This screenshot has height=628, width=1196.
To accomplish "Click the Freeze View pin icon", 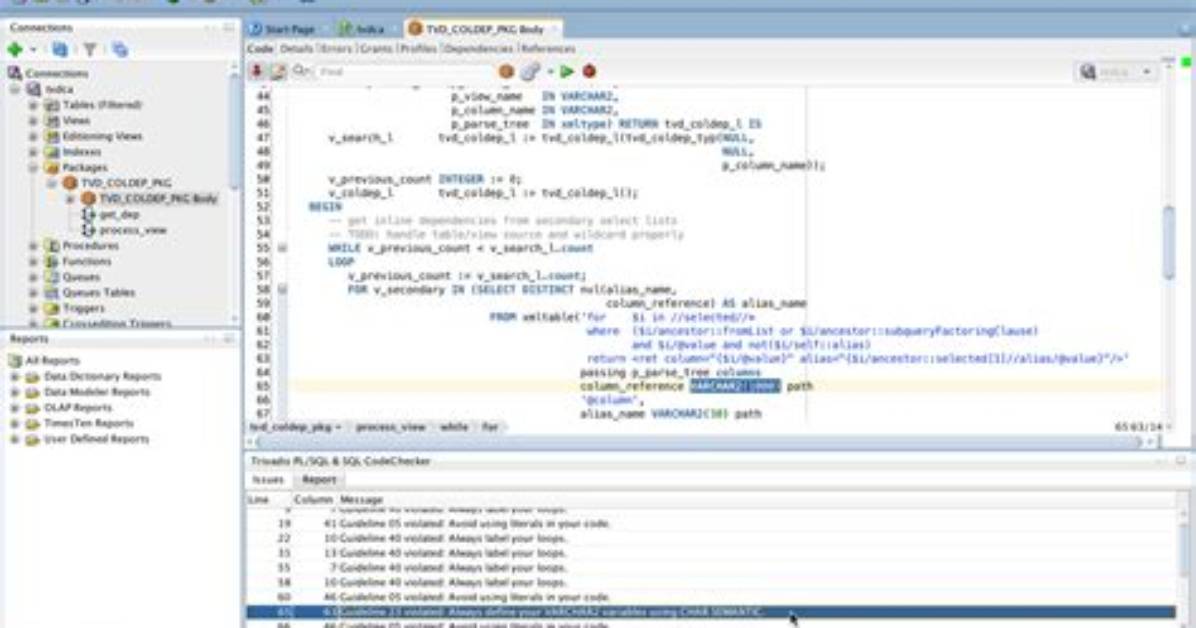I will tap(257, 71).
